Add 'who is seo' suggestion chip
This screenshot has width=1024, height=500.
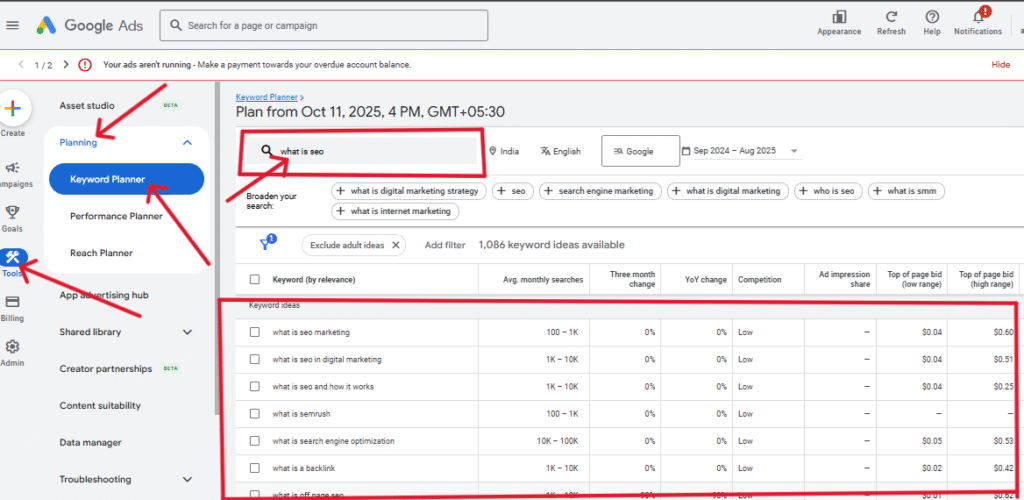click(x=829, y=191)
